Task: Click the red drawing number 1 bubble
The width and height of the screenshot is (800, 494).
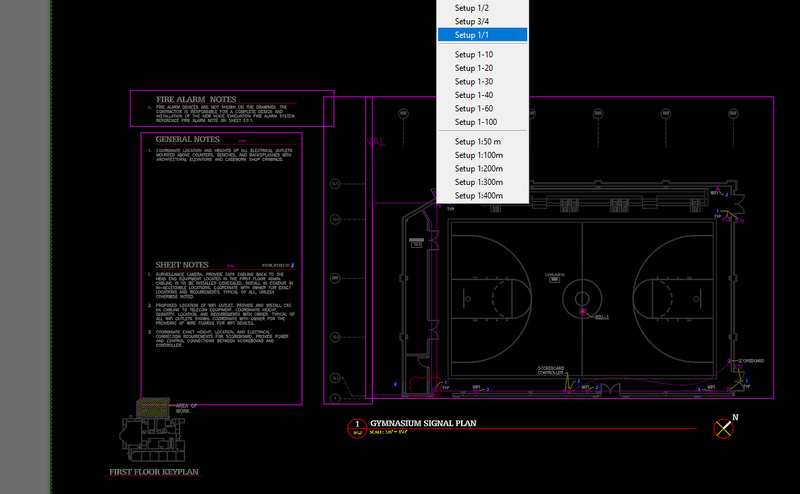Action: pyautogui.click(x=357, y=429)
